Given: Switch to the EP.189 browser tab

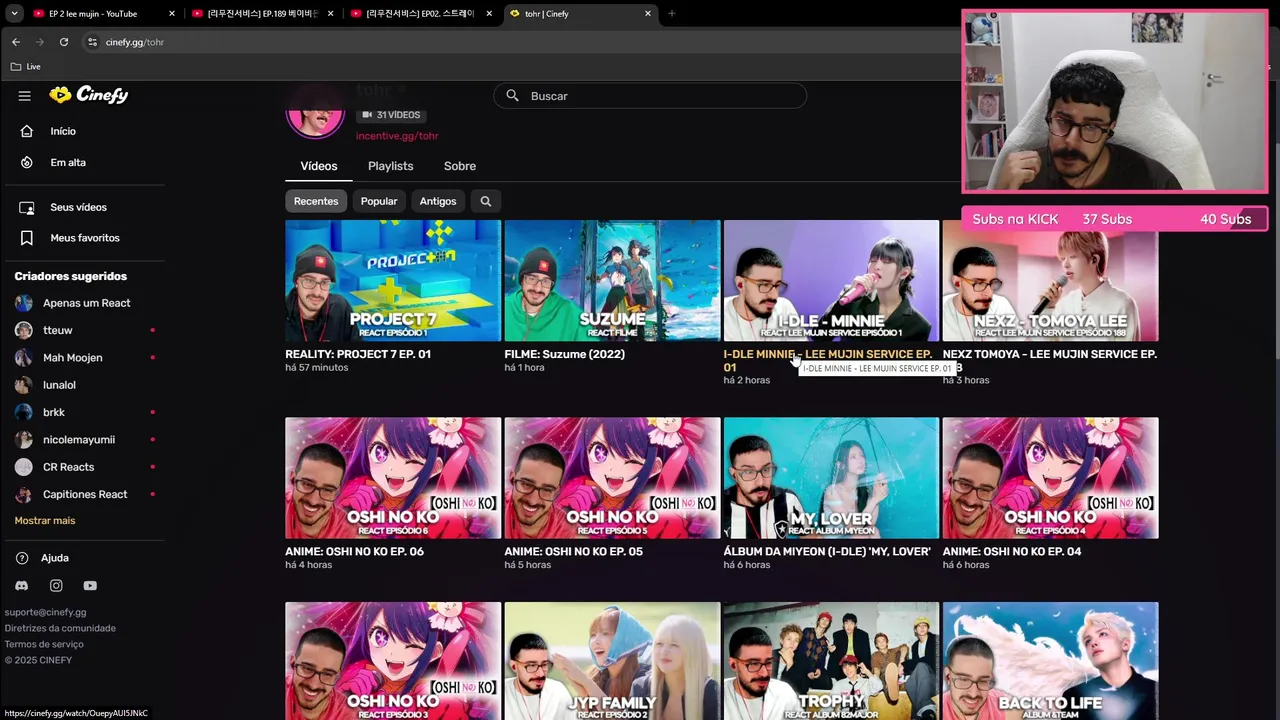Looking at the screenshot, I should [263, 14].
